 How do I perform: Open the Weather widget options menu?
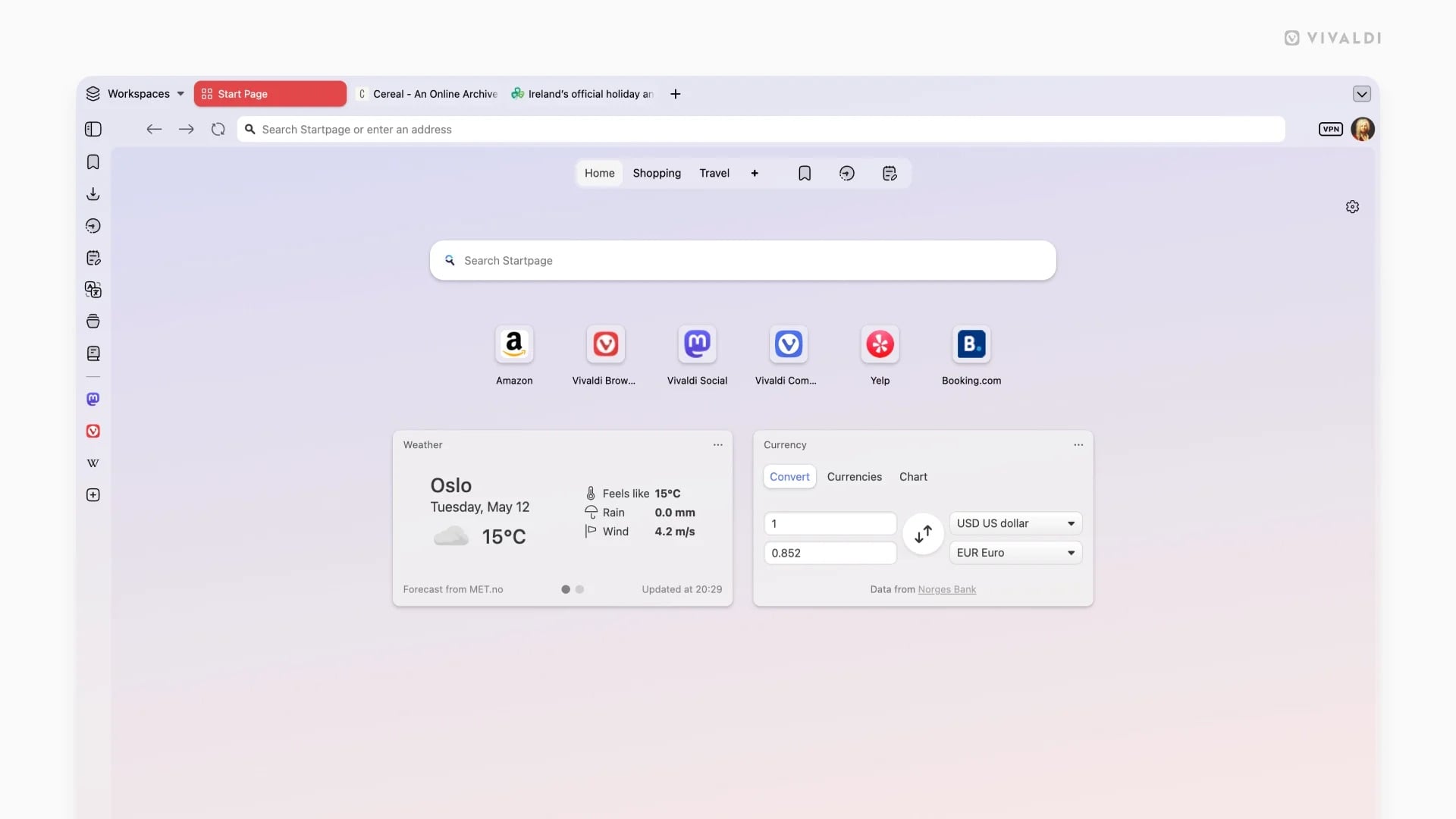717,445
